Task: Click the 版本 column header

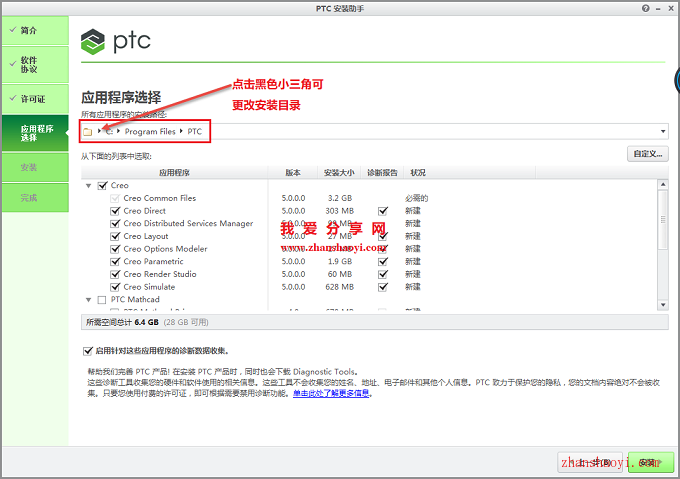Action: click(x=293, y=173)
